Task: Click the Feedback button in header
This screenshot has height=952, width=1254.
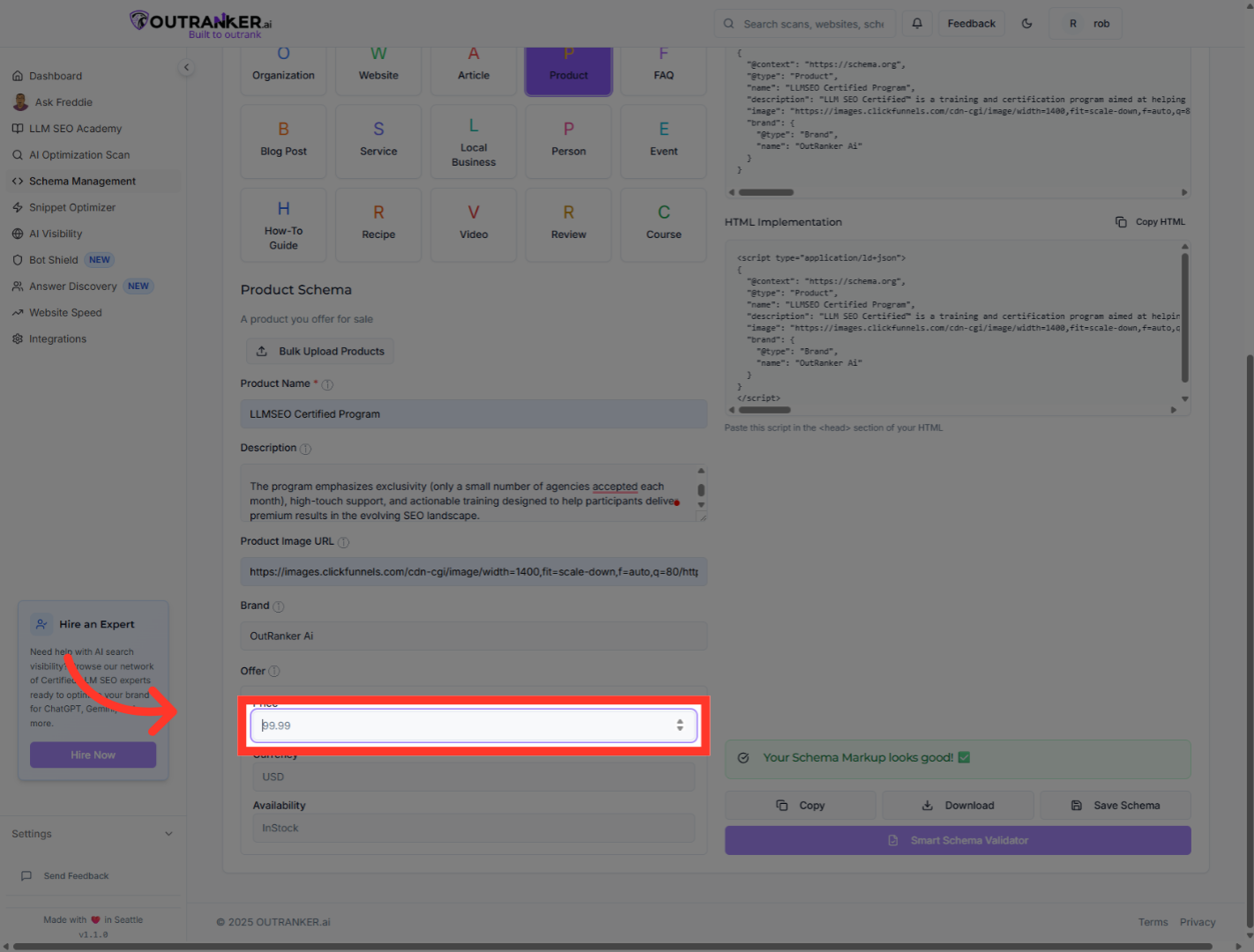Action: click(971, 24)
